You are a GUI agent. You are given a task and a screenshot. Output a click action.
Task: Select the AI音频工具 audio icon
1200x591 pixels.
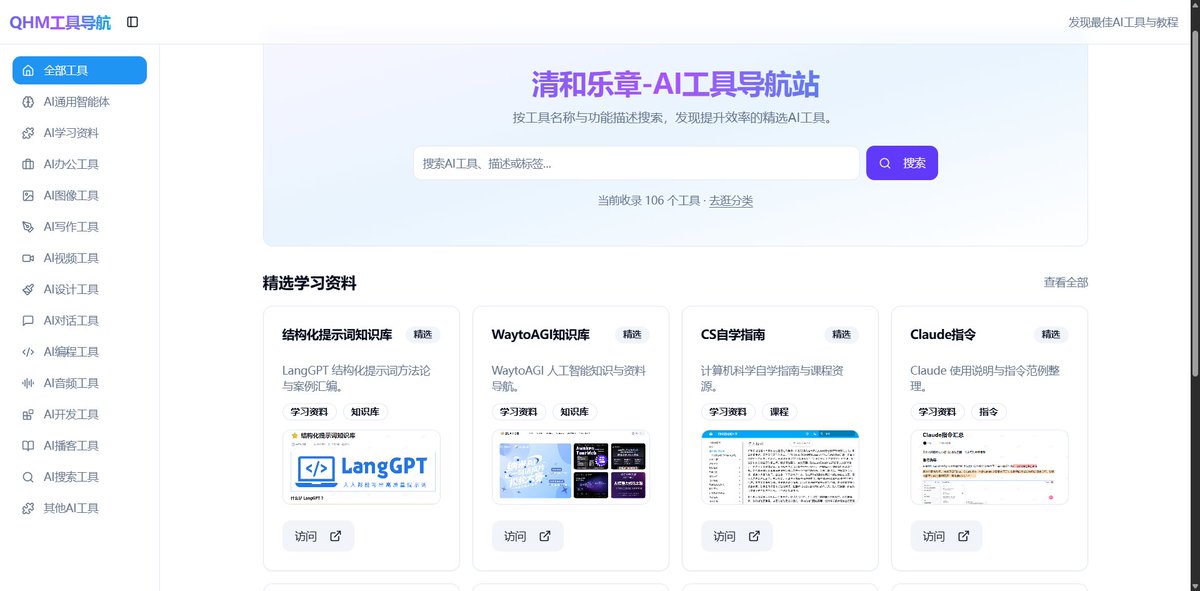(26, 382)
